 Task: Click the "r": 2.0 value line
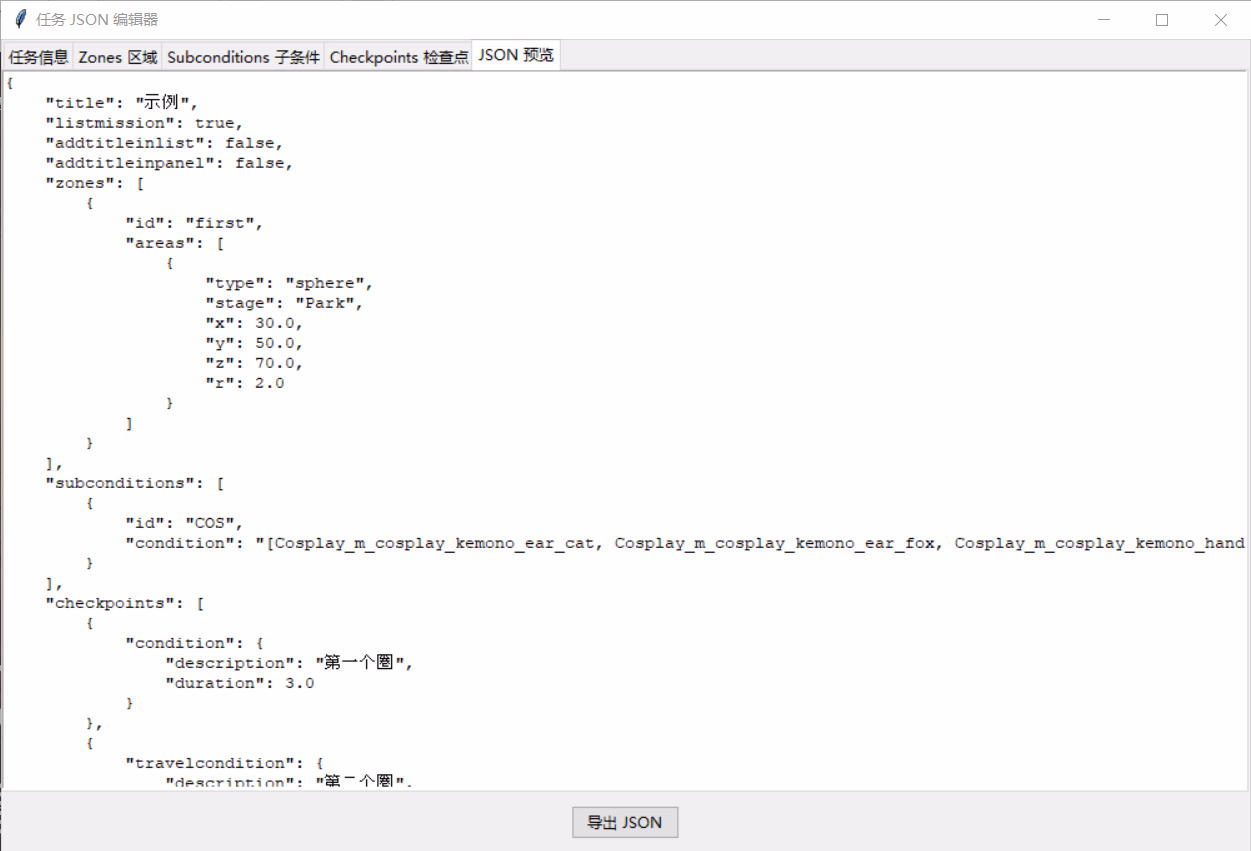click(x=244, y=383)
